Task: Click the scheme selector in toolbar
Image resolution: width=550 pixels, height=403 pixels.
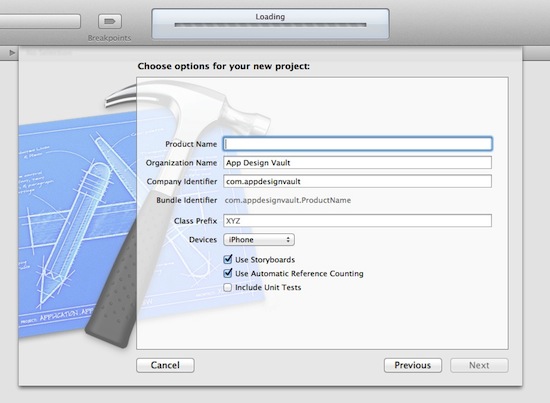Action: (40, 21)
